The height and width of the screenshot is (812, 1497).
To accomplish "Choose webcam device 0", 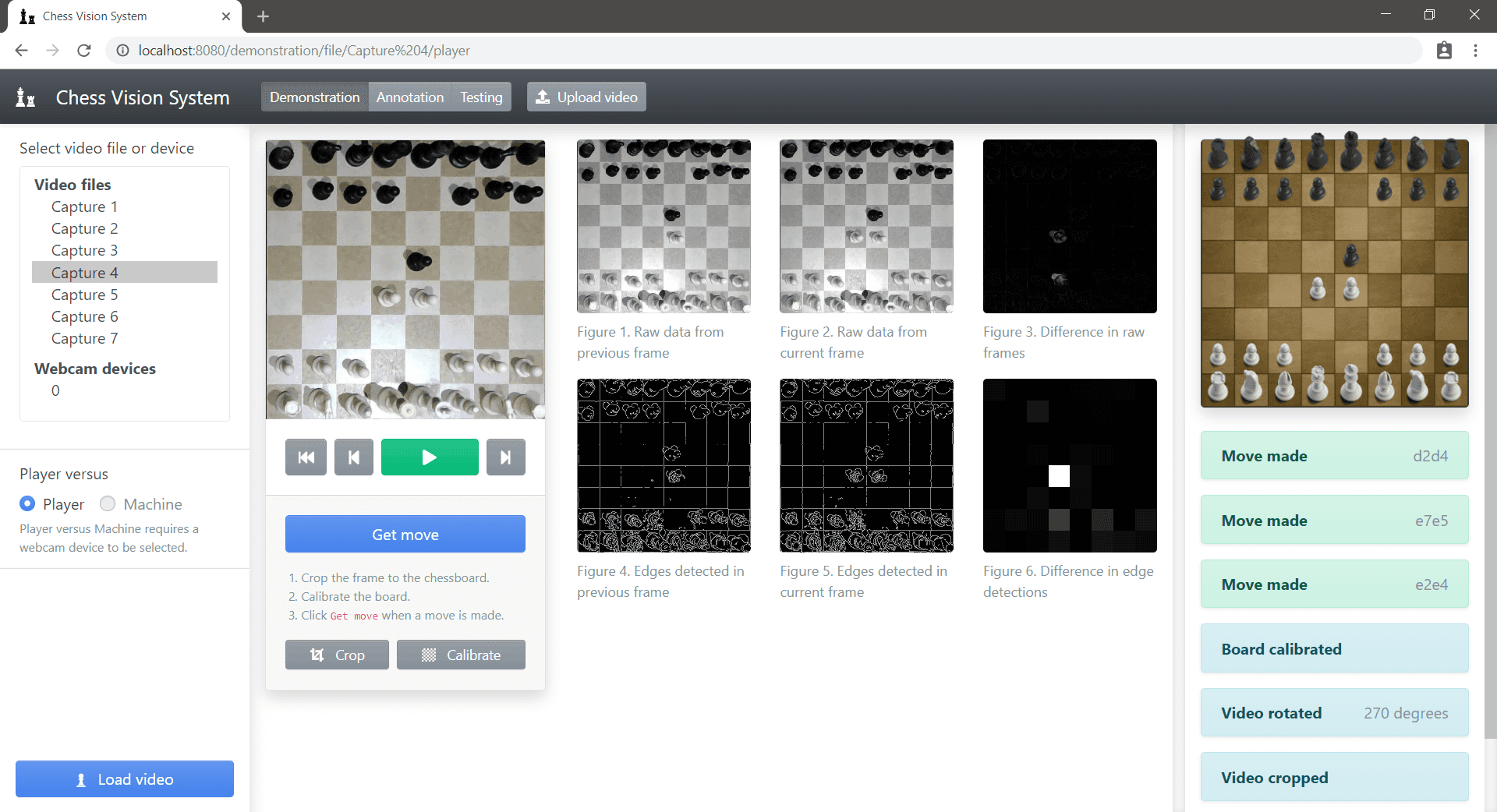I will point(55,390).
